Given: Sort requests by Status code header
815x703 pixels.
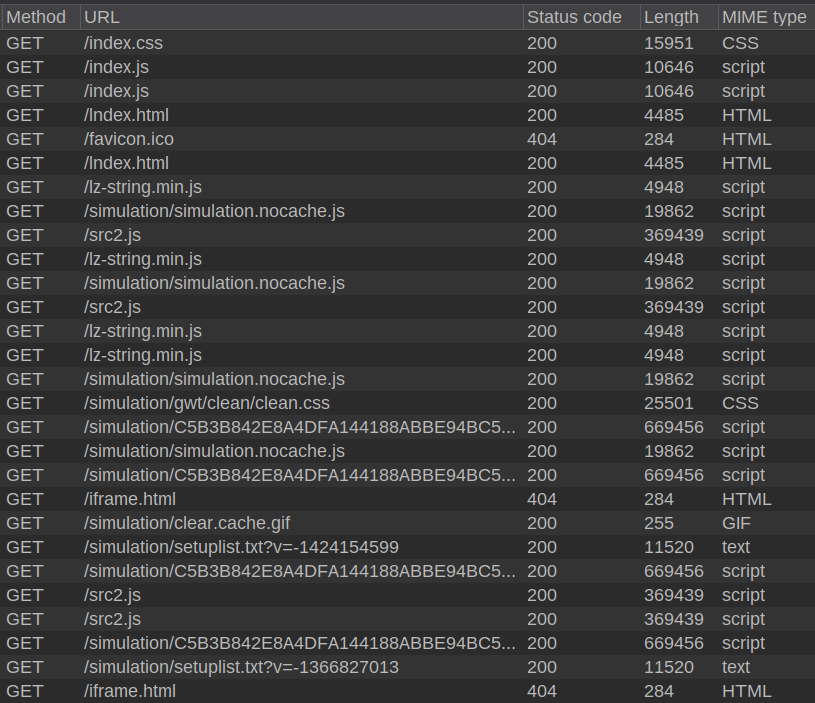Looking at the screenshot, I should pos(574,17).
